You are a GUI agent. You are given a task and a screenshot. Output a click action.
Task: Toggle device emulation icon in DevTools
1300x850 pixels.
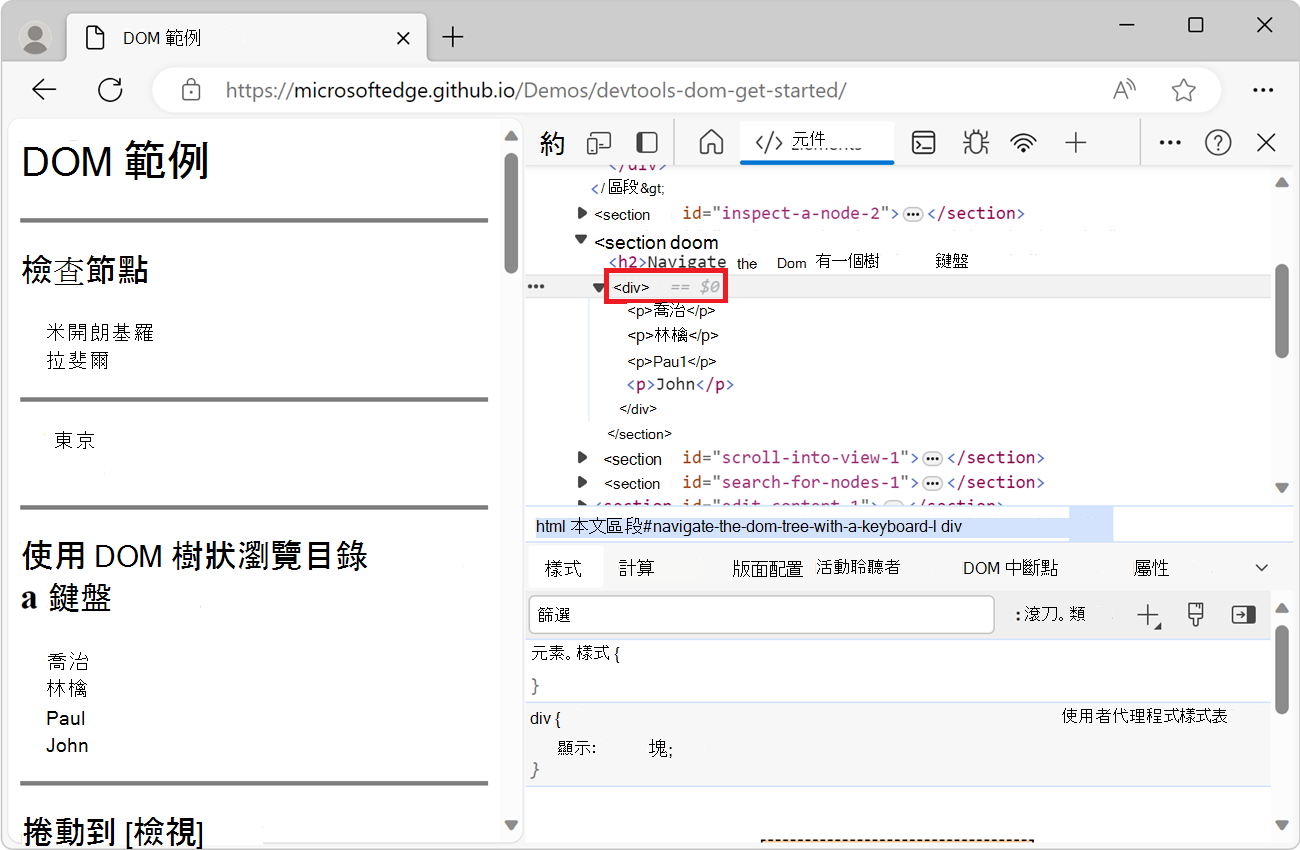(599, 143)
